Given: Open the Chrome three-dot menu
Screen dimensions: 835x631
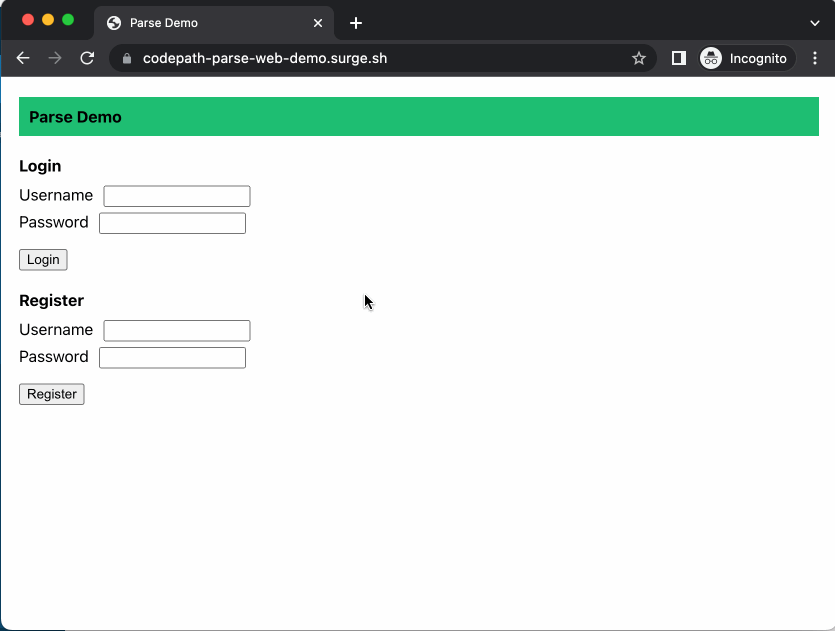Looking at the screenshot, I should 815,58.
